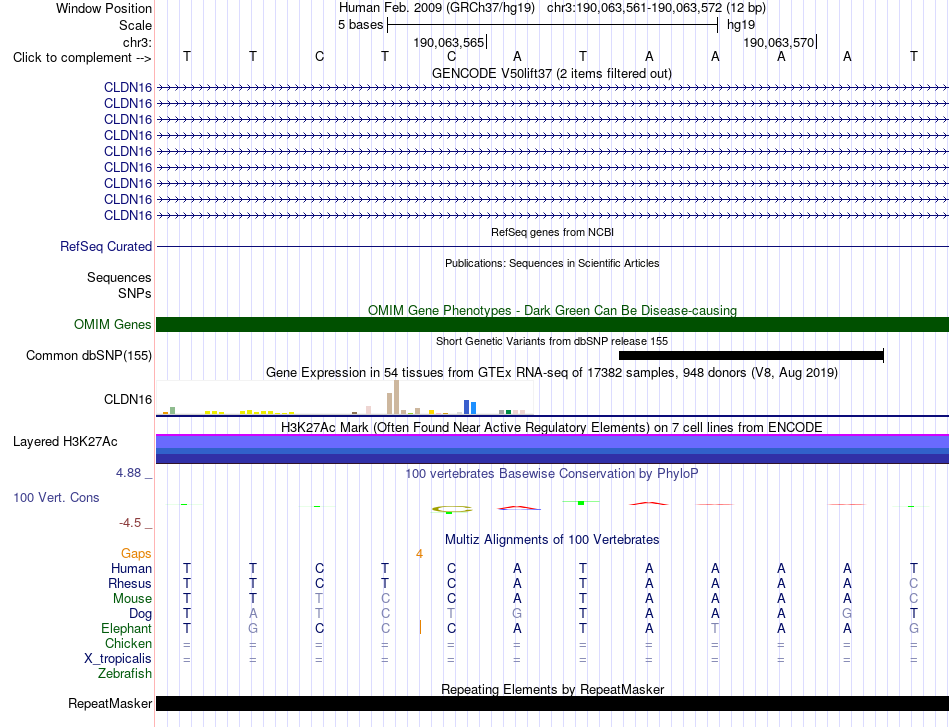Click the Scale bar ruler at top
950x727 pixels.
coord(553,25)
